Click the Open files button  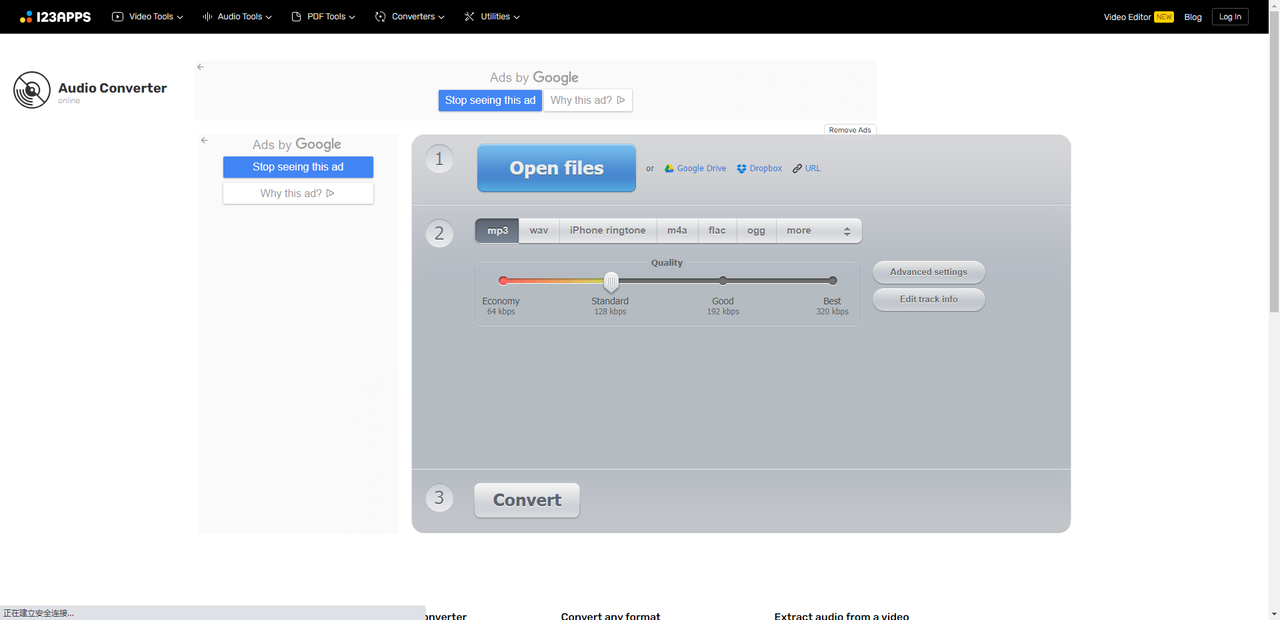[x=556, y=168]
